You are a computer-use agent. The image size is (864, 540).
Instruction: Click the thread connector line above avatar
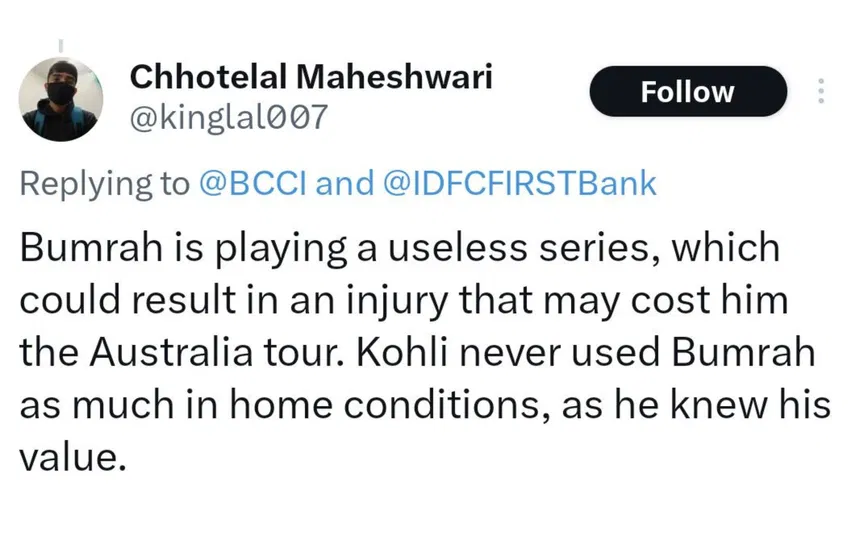click(x=60, y=45)
